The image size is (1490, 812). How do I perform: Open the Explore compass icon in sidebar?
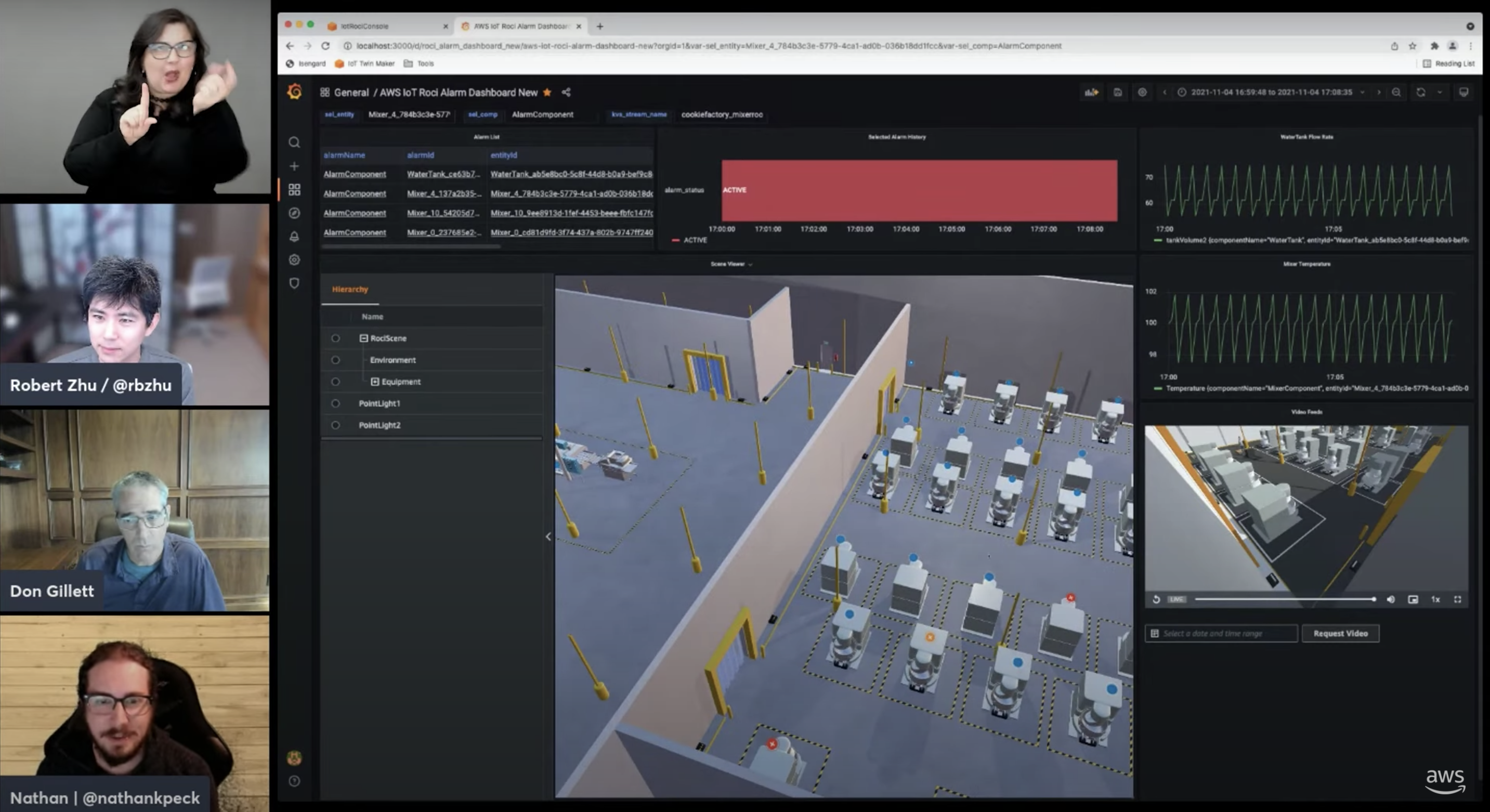pyautogui.click(x=294, y=213)
